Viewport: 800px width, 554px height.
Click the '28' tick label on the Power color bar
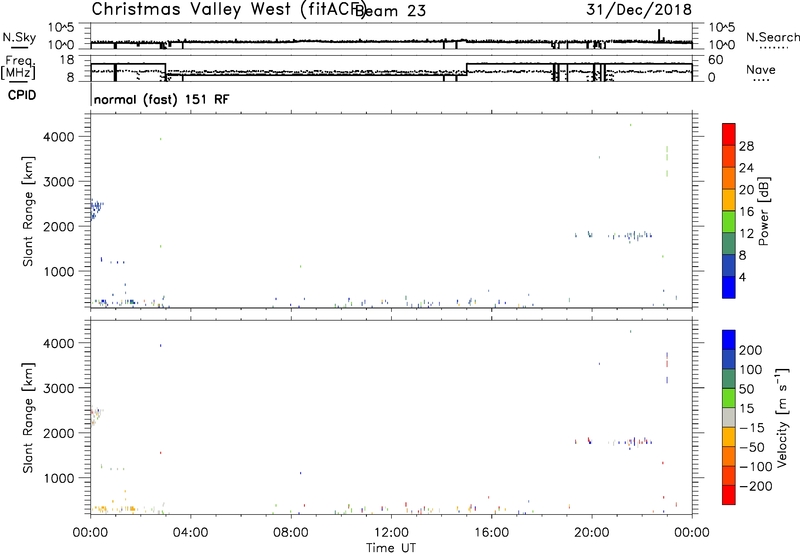(746, 146)
